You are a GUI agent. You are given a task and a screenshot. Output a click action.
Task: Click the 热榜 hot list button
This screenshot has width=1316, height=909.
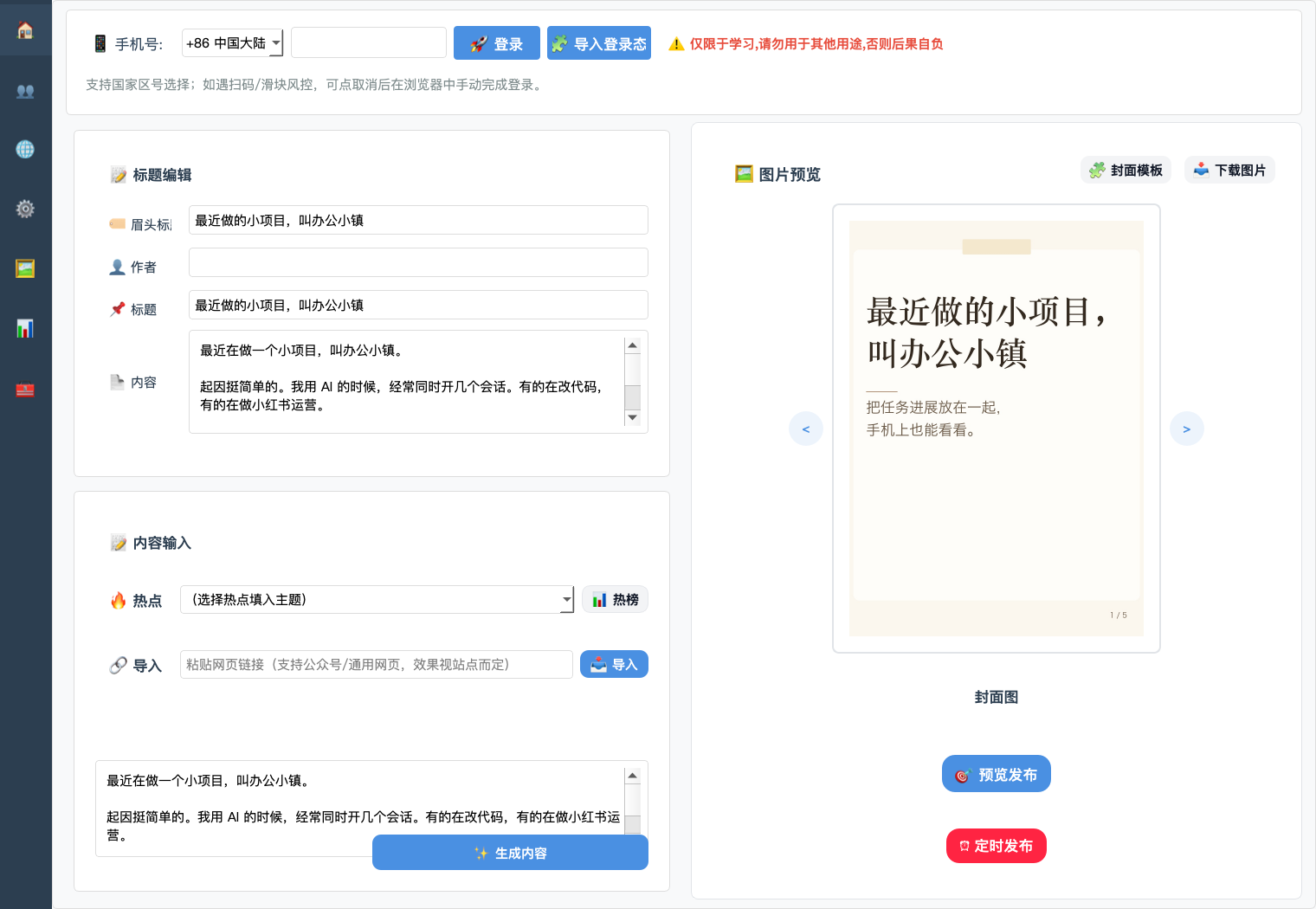[x=615, y=599]
